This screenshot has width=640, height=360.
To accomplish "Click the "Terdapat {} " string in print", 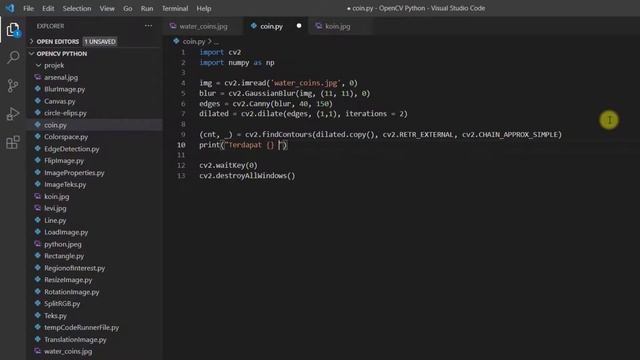I will pos(253,145).
